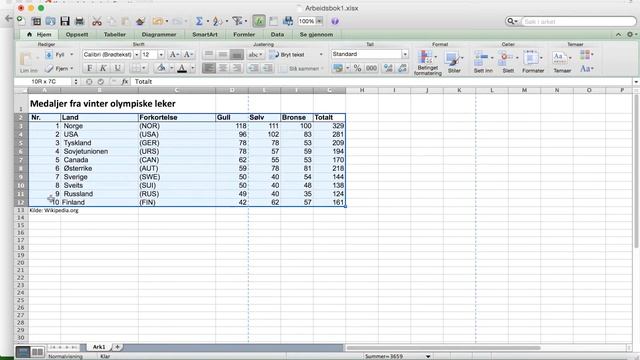Toggle align text right
This screenshot has width=640, height=360.
(237, 68)
